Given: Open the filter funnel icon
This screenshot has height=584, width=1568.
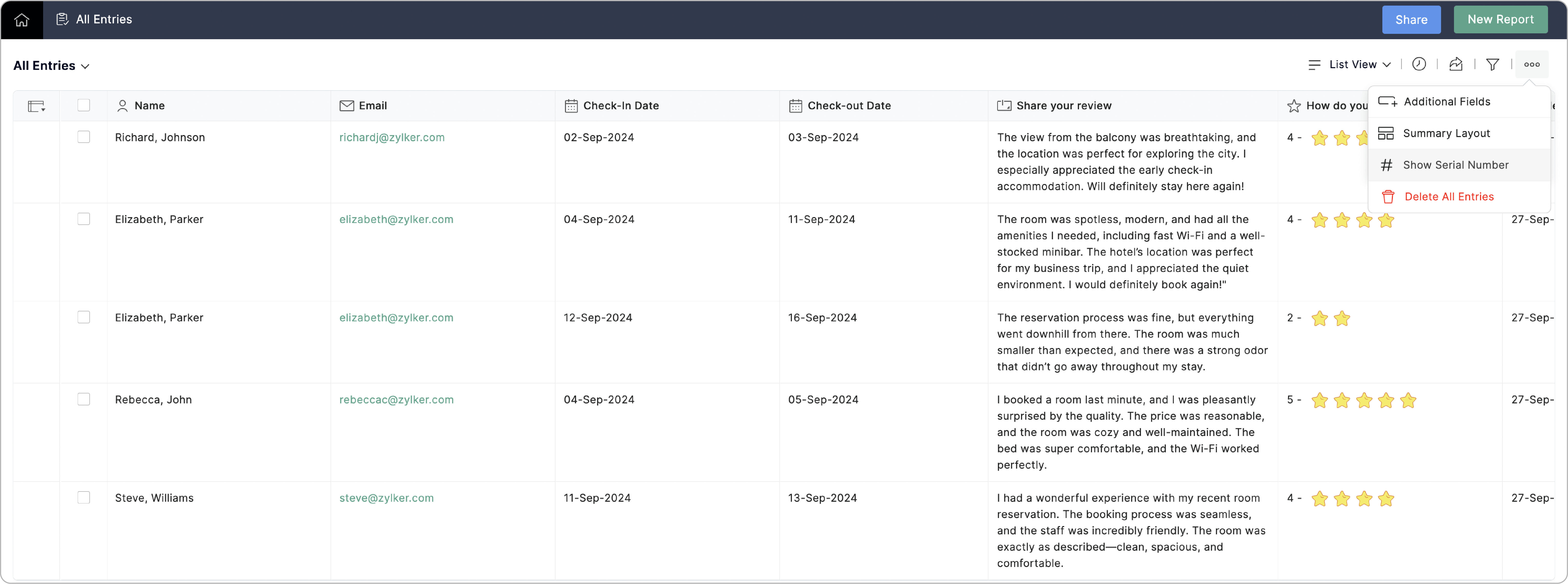Looking at the screenshot, I should coord(1492,65).
